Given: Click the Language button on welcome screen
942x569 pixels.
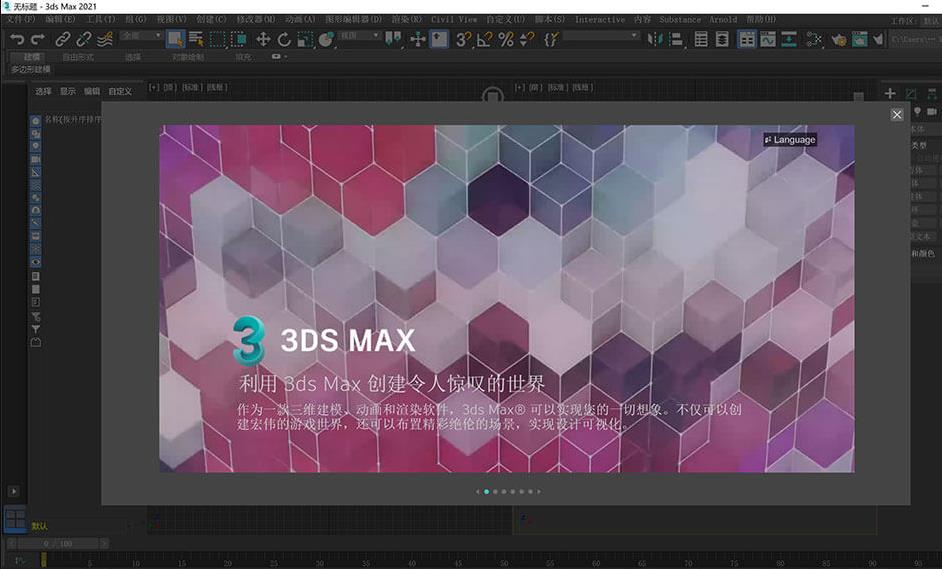Looking at the screenshot, I should [790, 140].
